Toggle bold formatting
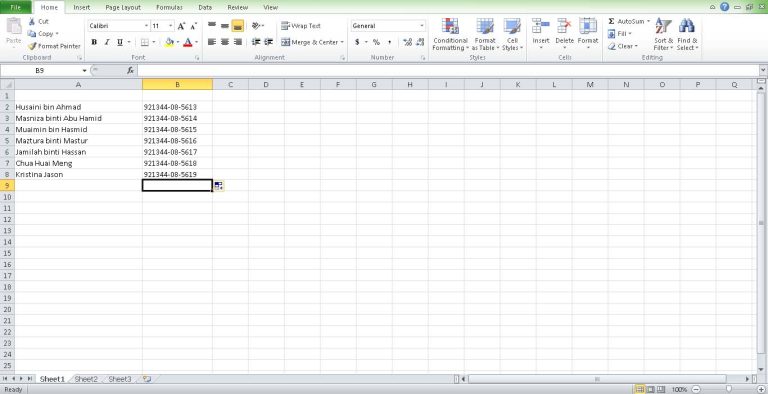 tap(94, 42)
